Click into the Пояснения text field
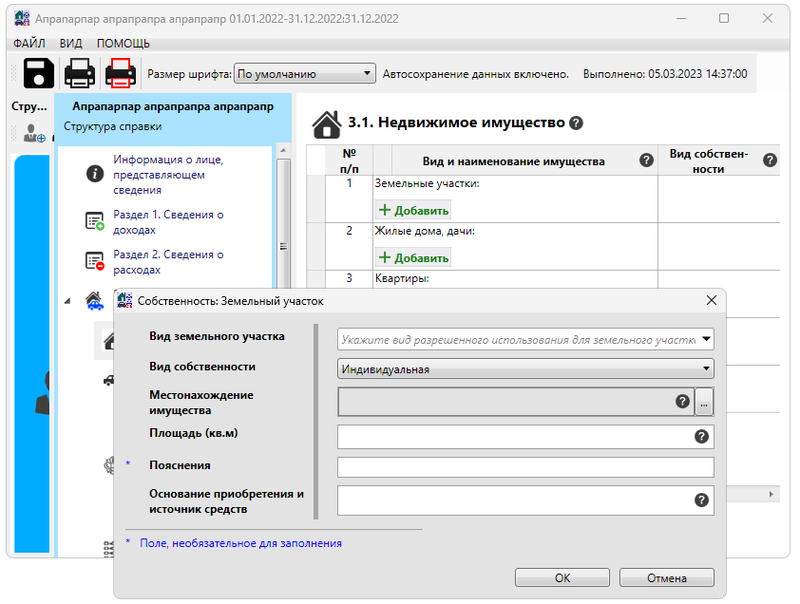 click(525, 467)
